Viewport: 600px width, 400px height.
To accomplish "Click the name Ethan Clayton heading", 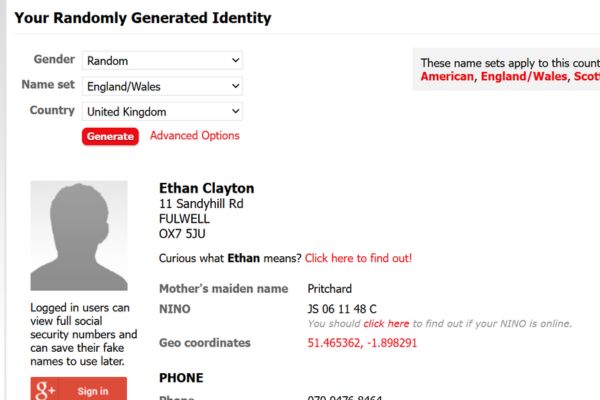I will coord(206,188).
